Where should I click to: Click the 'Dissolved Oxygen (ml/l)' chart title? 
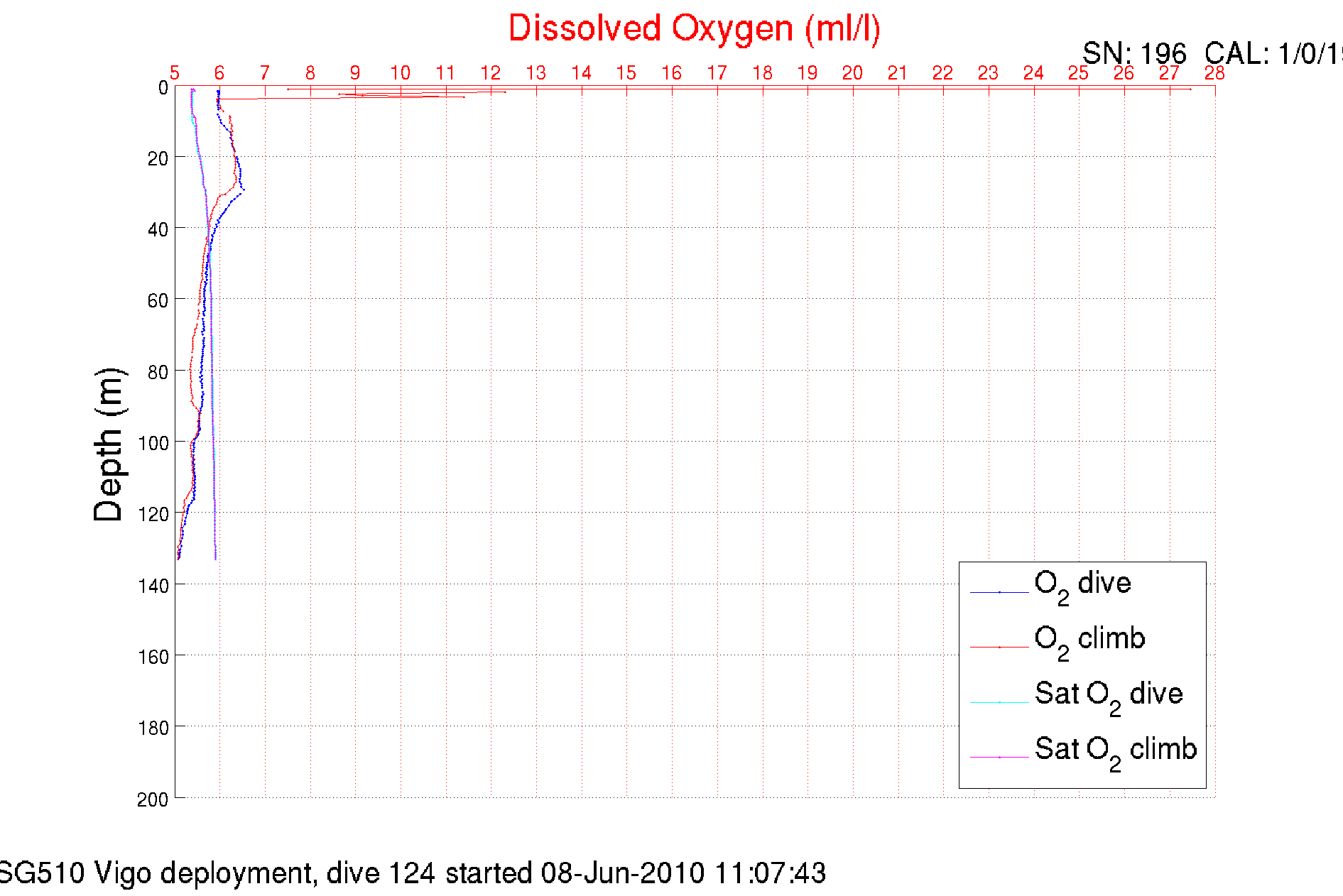click(x=694, y=29)
